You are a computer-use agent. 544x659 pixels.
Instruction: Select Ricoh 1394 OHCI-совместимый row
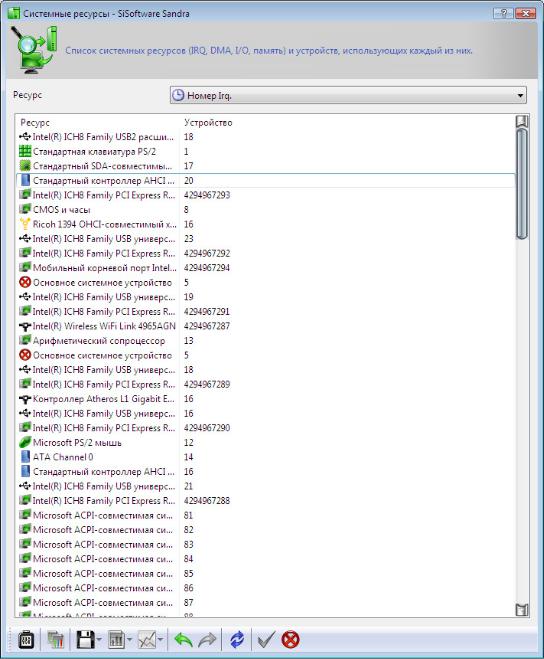pos(266,224)
